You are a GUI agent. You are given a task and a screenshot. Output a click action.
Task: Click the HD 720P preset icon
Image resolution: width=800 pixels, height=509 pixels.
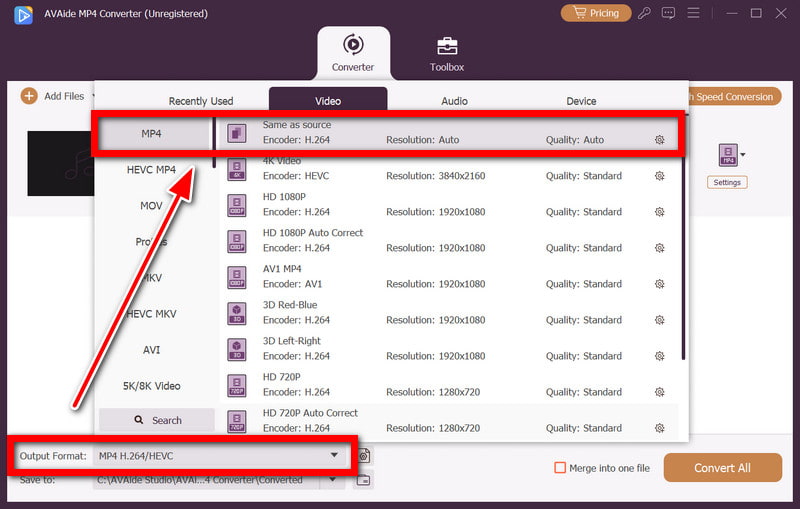pos(237,386)
